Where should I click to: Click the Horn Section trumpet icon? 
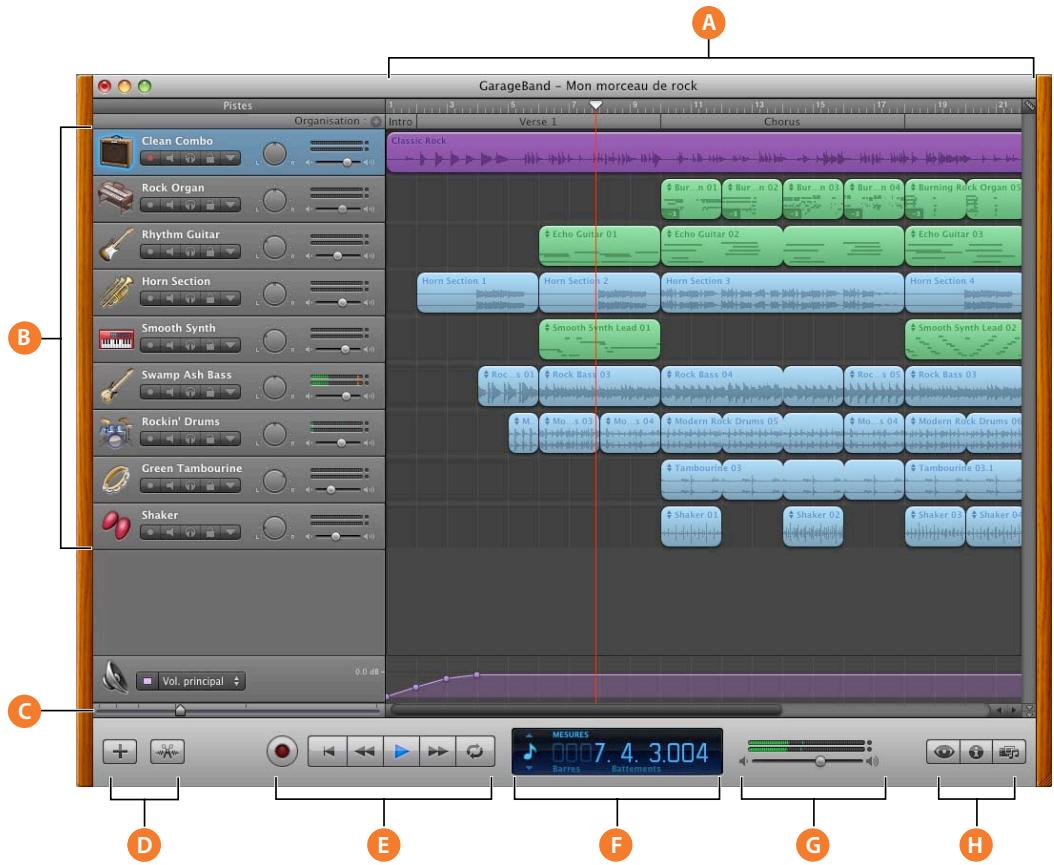pos(116,292)
